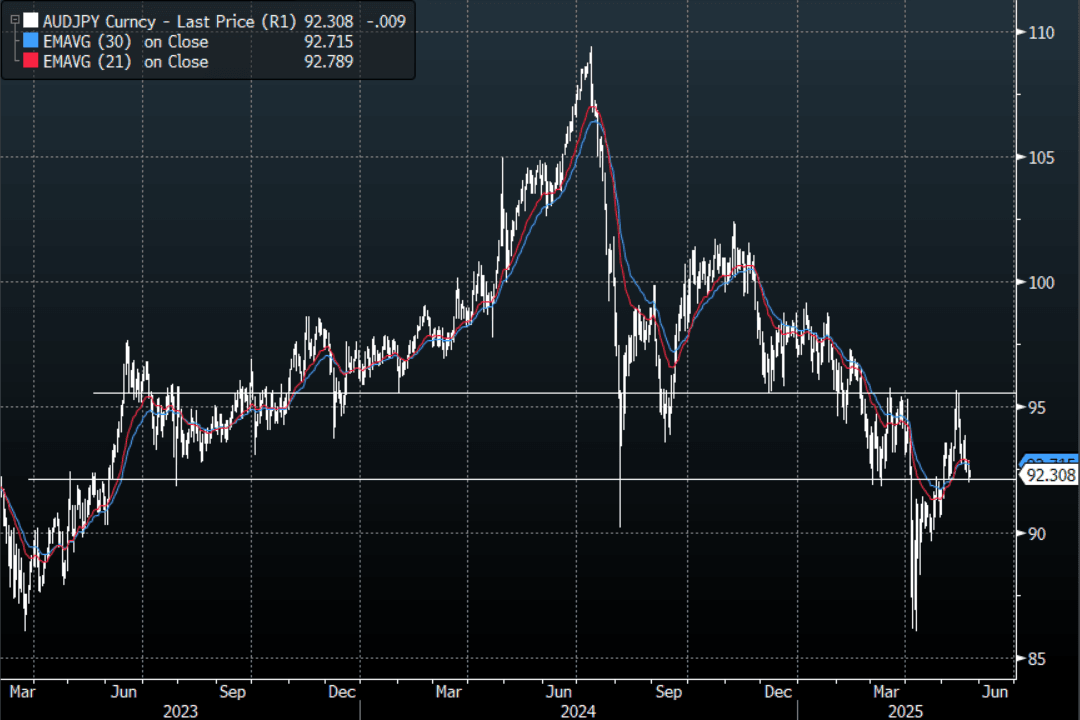Click the leftmost Mar month label
The height and width of the screenshot is (720, 1080).
click(22, 691)
